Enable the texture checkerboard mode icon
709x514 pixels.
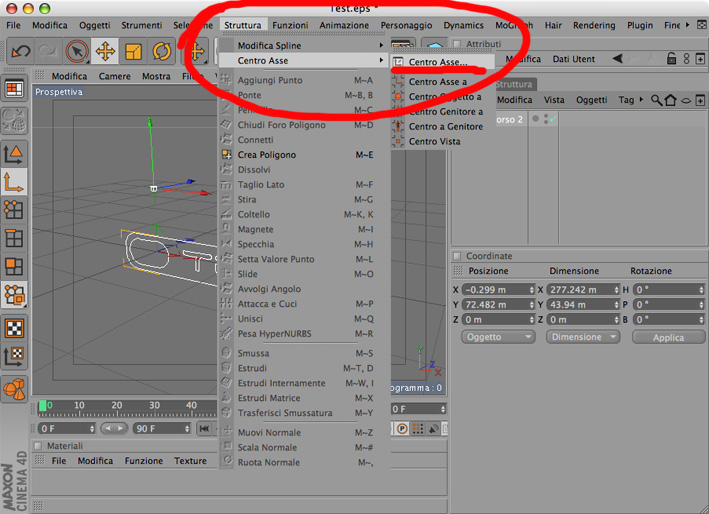pyautogui.click(x=14, y=328)
